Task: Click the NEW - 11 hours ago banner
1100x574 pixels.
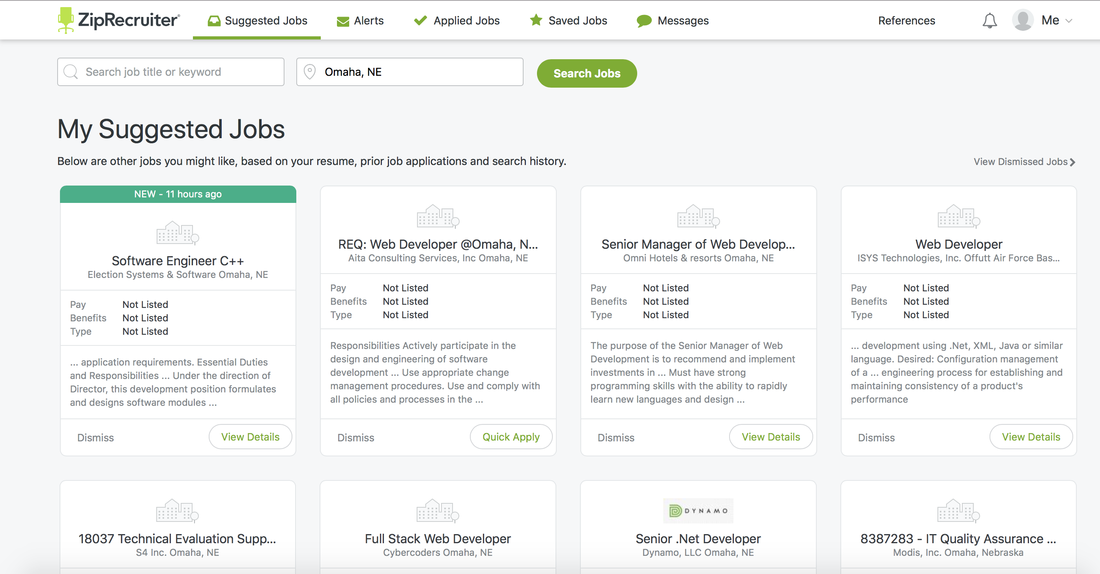Action: tap(178, 194)
